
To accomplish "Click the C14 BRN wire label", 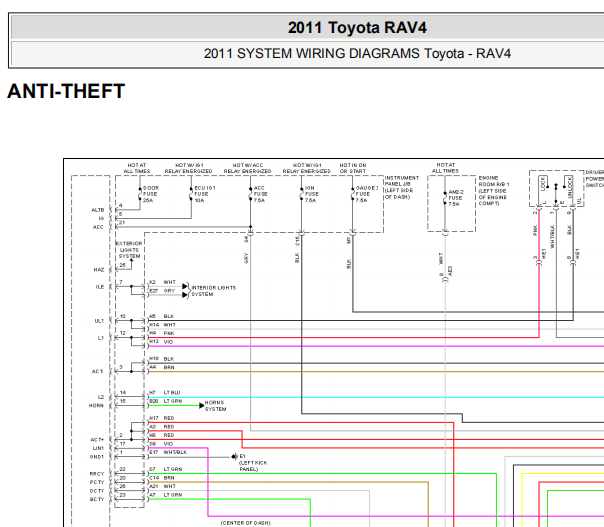I will click(162, 478).
